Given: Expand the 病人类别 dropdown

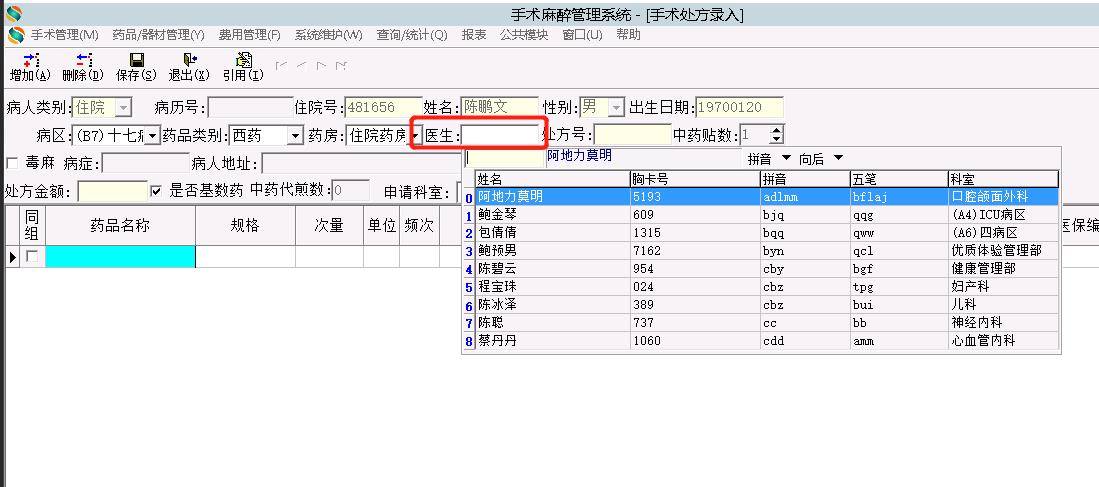Looking at the screenshot, I should tap(123, 108).
